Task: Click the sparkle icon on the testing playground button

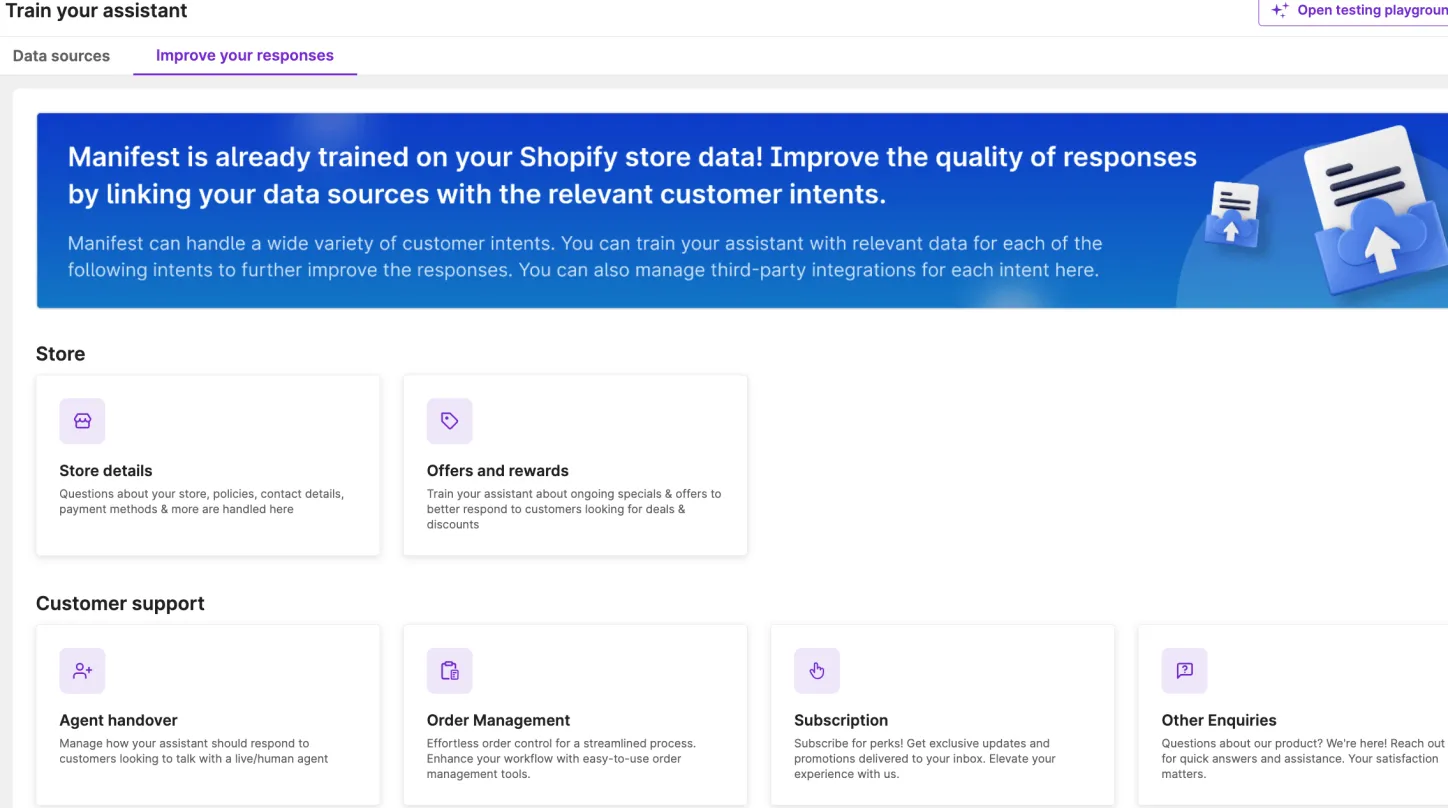Action: pos(1280,11)
